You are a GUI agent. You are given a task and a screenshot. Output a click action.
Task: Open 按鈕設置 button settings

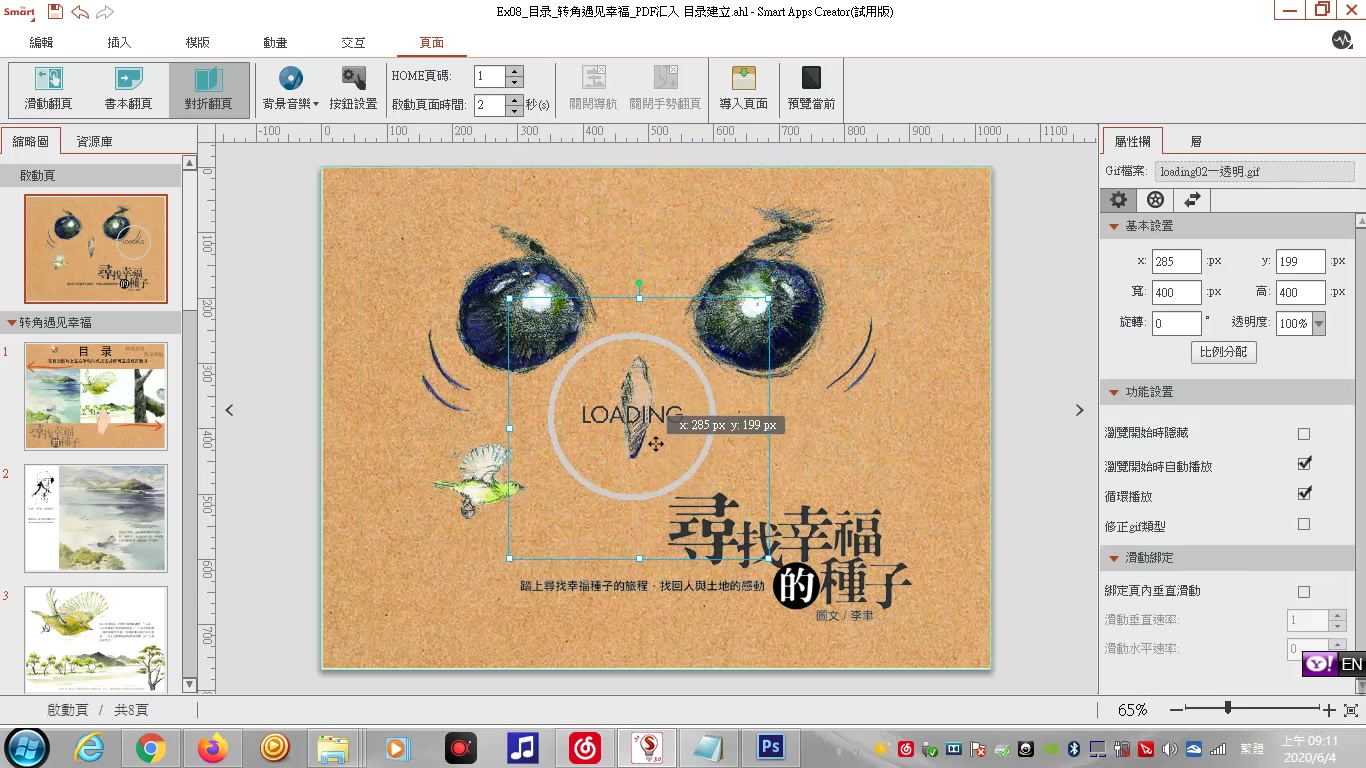click(x=352, y=89)
